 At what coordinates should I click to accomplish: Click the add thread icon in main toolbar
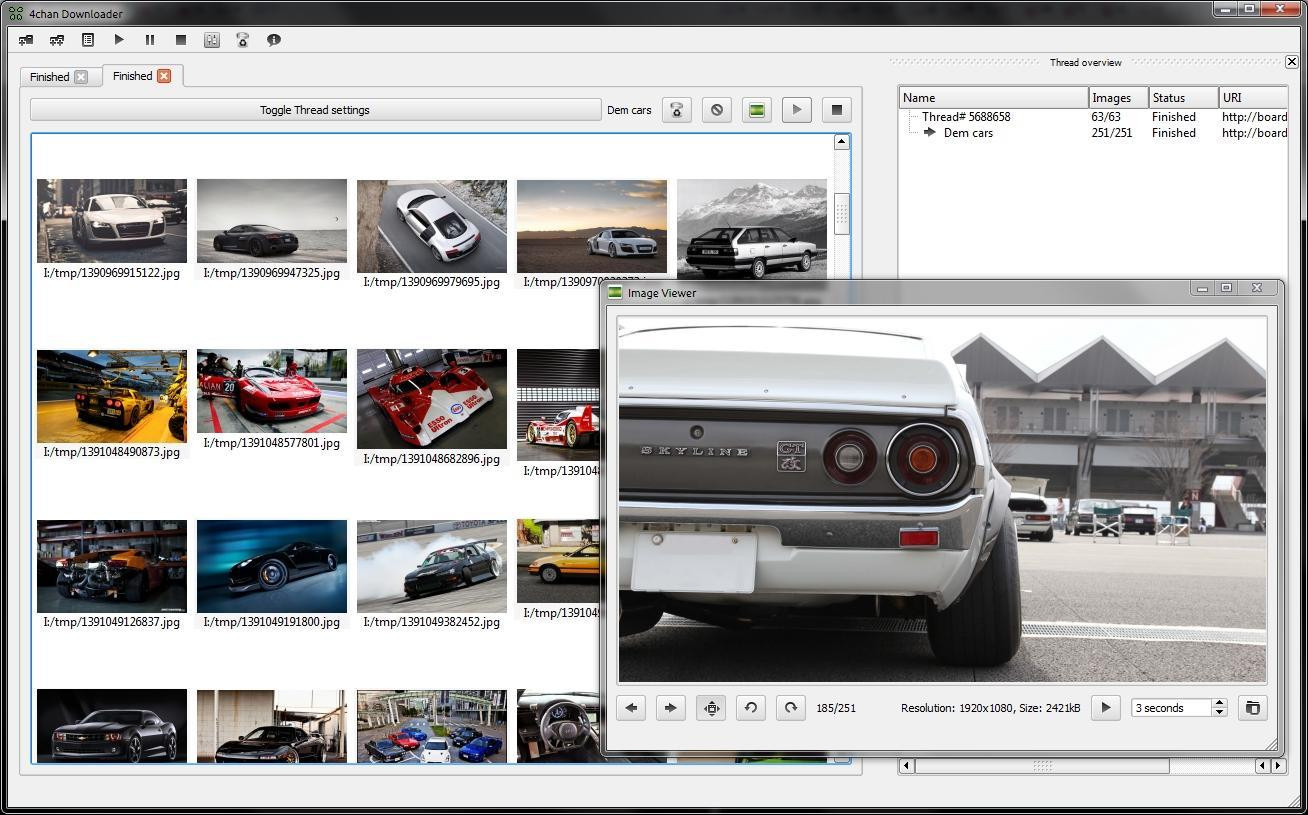click(26, 40)
